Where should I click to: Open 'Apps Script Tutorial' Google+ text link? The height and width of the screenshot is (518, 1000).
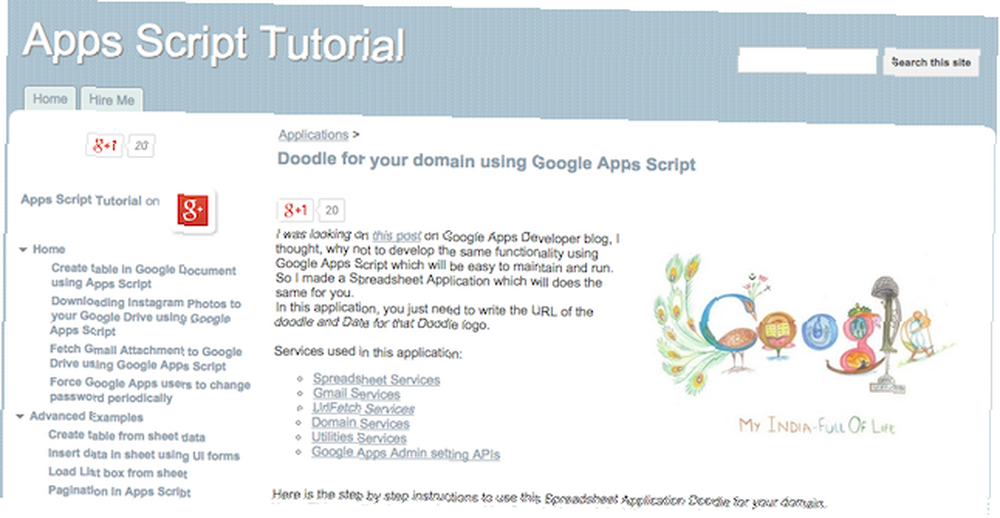[x=81, y=200]
